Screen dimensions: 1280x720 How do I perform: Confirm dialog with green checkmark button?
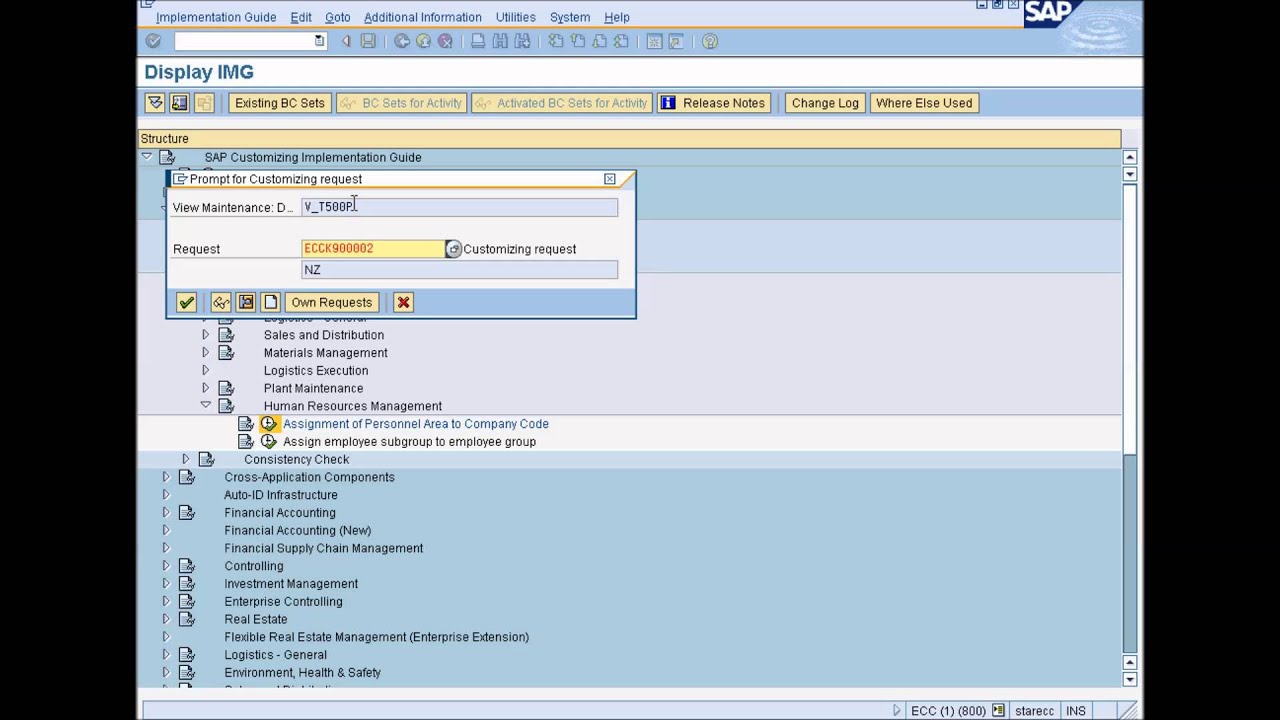(186, 302)
